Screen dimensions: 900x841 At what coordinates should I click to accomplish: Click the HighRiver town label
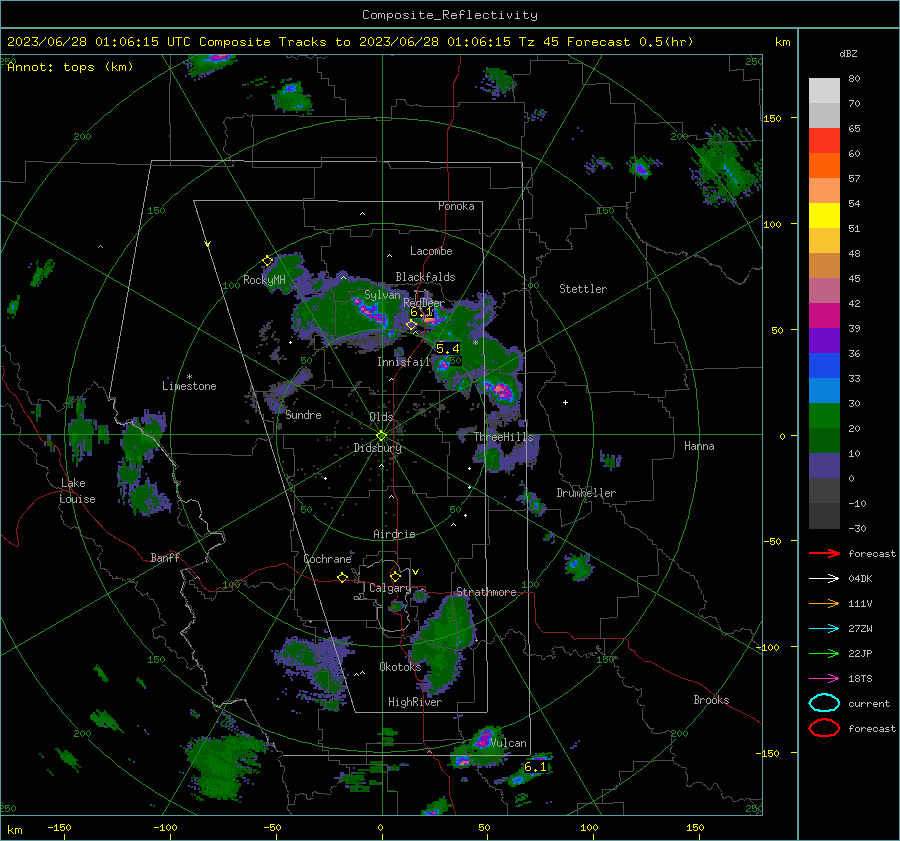tap(415, 702)
